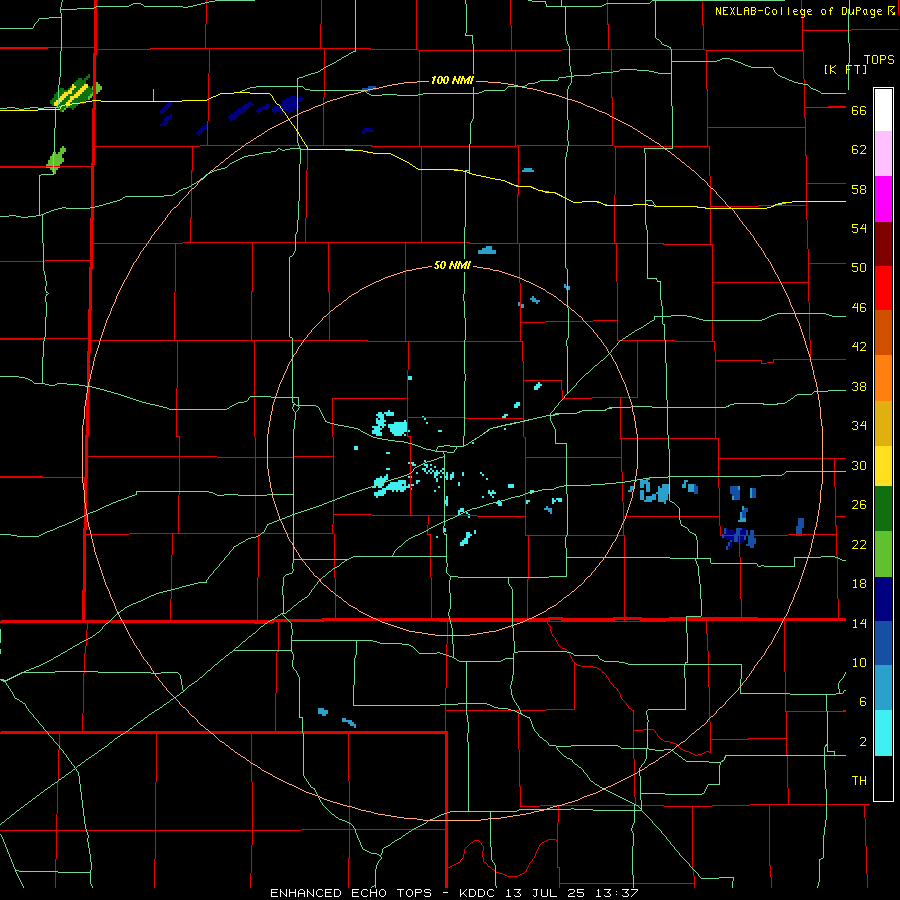Click the 100 NMI range ring label
Screen dimensions: 900x900
(x=452, y=80)
